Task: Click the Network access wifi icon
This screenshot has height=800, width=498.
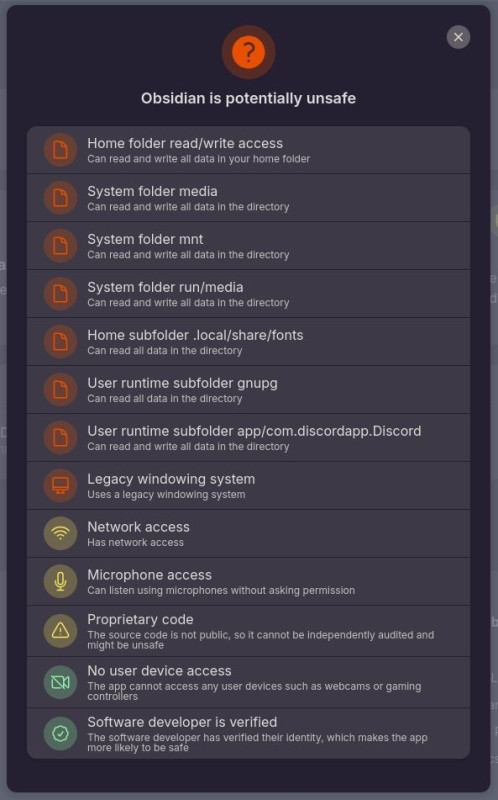Action: [x=60, y=534]
